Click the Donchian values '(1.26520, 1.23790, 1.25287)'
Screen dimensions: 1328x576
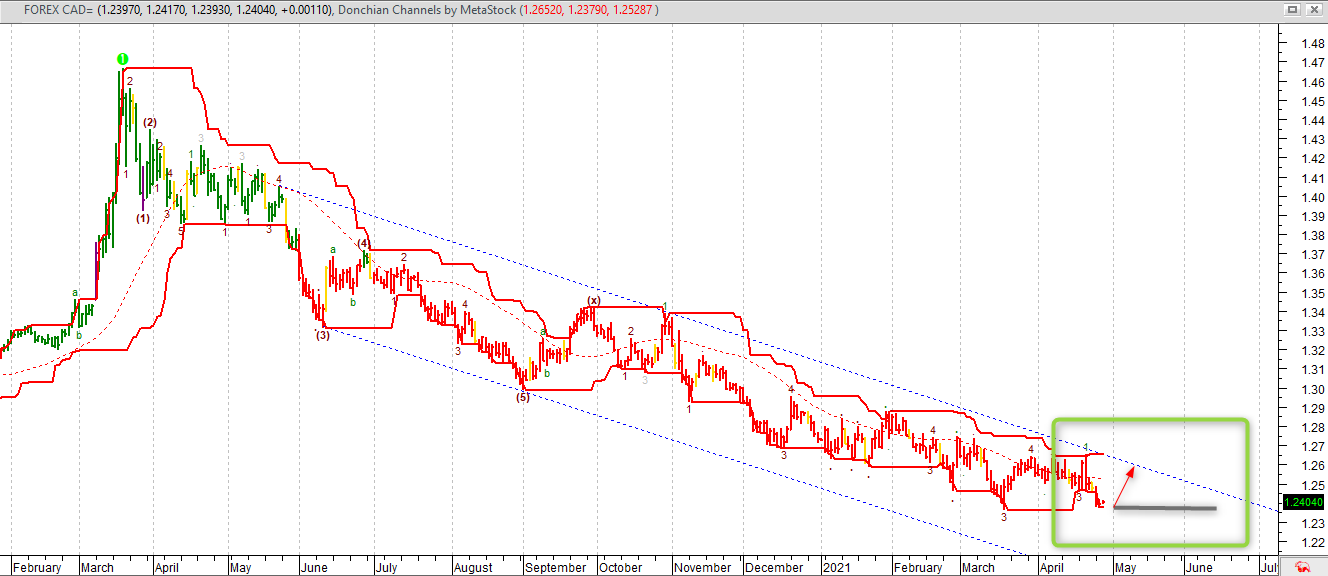(x=587, y=9)
